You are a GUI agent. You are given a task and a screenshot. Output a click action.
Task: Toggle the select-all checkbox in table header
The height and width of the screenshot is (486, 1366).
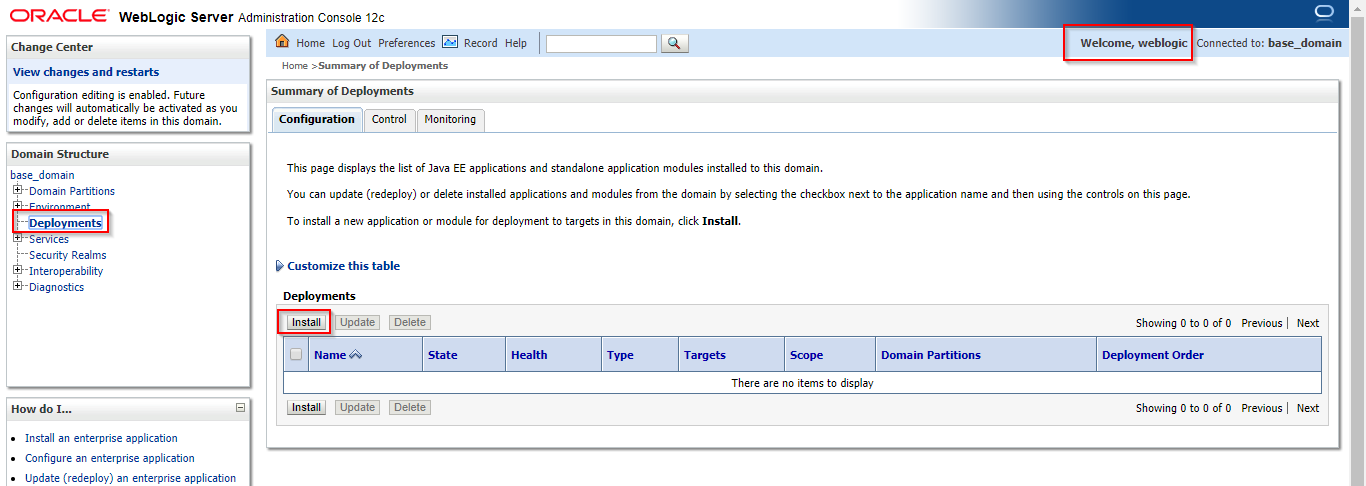click(x=296, y=354)
